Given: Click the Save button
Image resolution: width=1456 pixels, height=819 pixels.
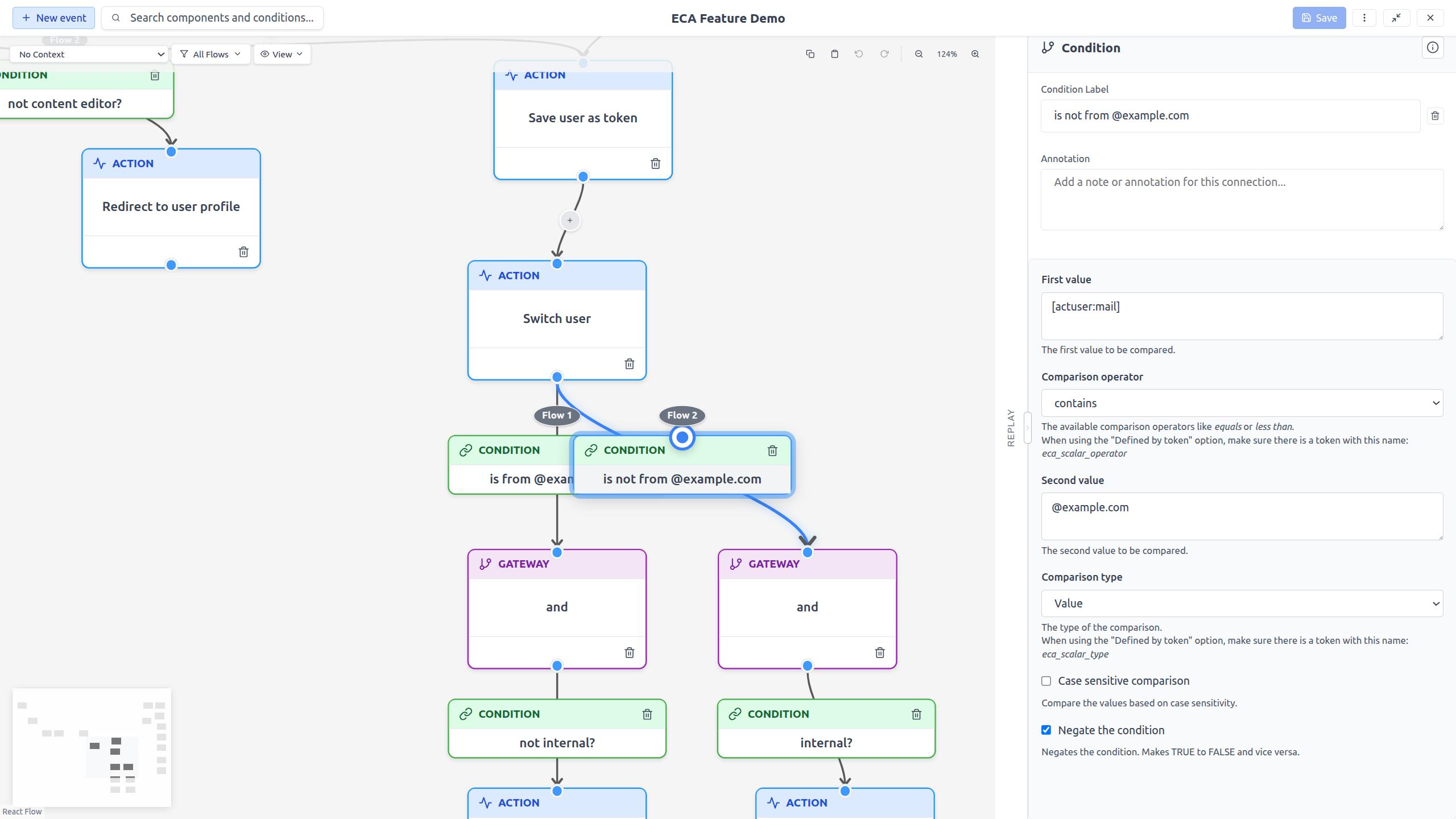Looking at the screenshot, I should pyautogui.click(x=1318, y=18).
